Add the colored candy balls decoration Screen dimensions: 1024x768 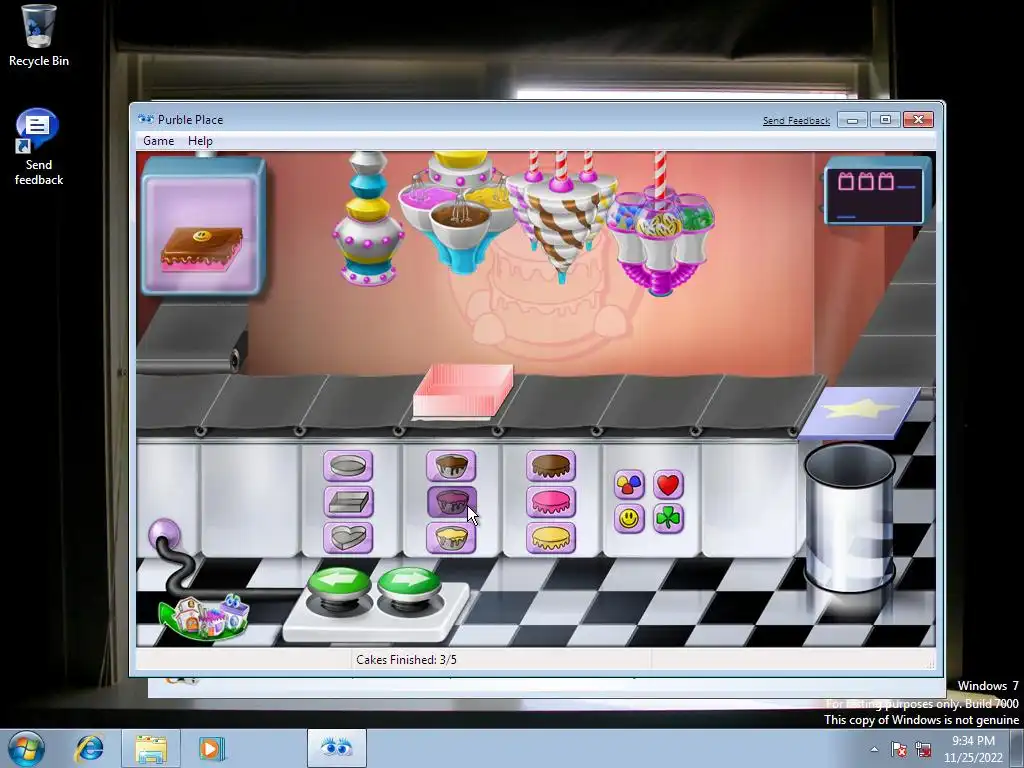click(x=629, y=485)
